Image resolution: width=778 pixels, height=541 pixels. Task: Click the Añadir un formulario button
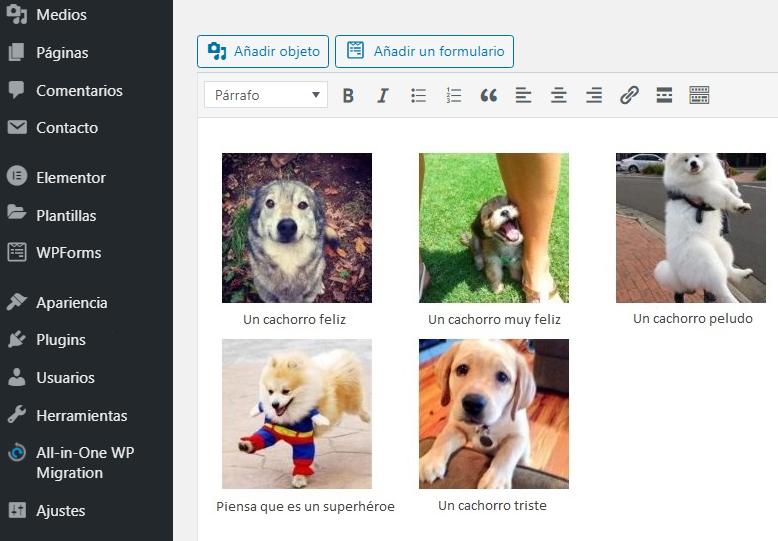(424, 51)
